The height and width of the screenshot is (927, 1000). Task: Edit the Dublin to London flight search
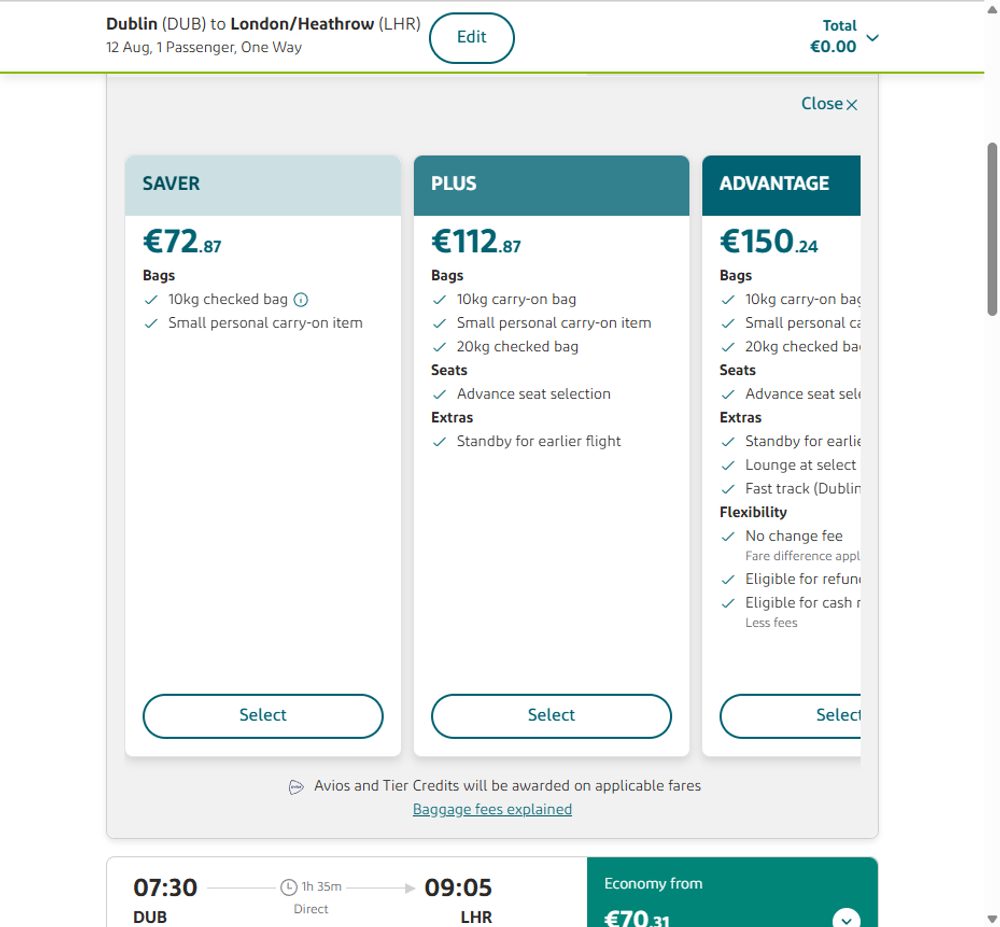coord(471,38)
